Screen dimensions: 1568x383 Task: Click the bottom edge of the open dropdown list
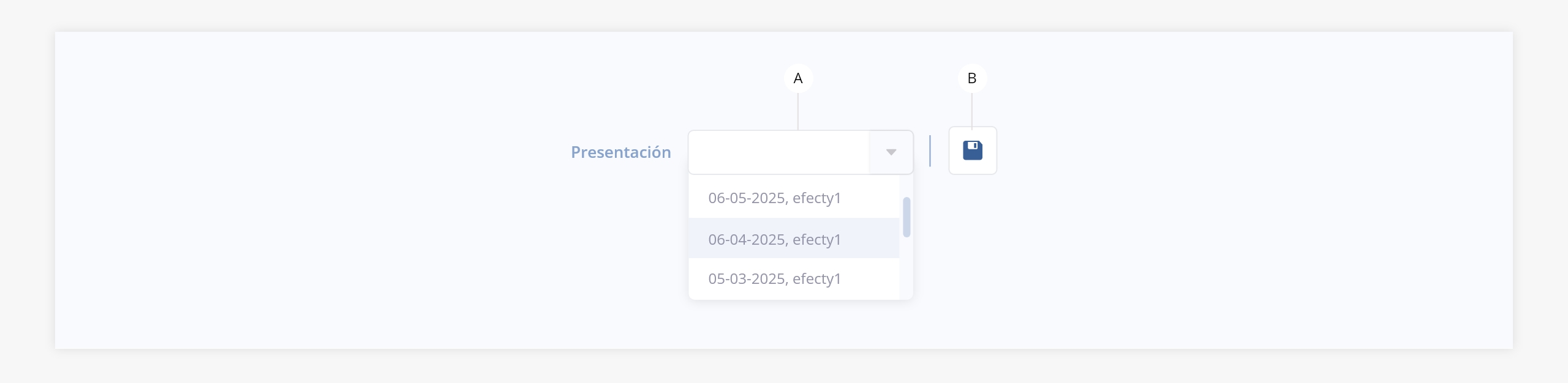point(796,299)
